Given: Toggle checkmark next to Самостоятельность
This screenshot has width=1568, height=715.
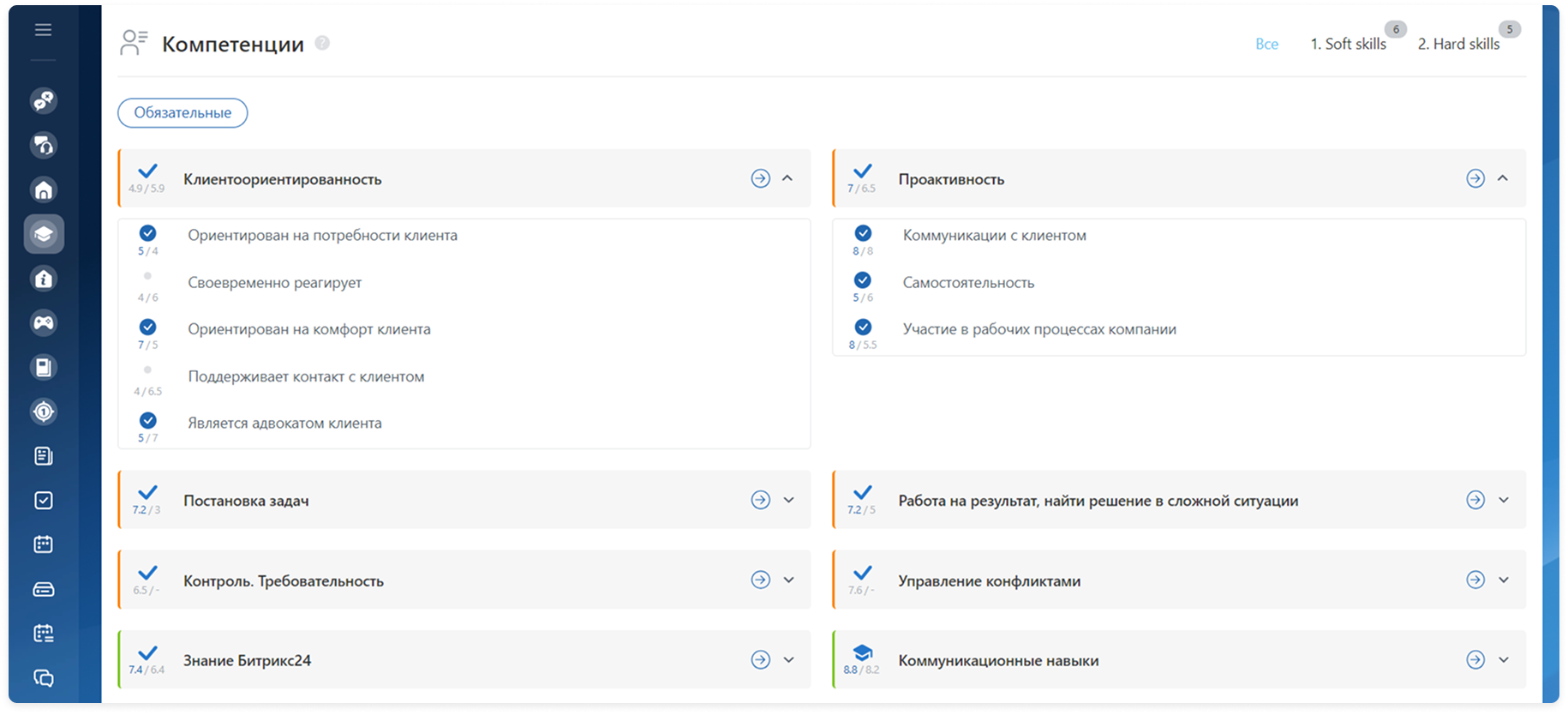Looking at the screenshot, I should 863,280.
